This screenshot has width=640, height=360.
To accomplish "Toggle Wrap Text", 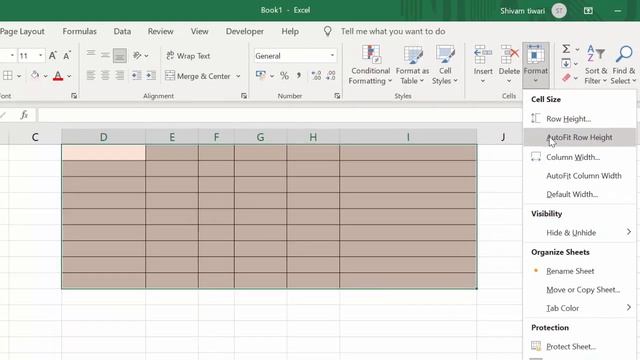I will 188,56.
